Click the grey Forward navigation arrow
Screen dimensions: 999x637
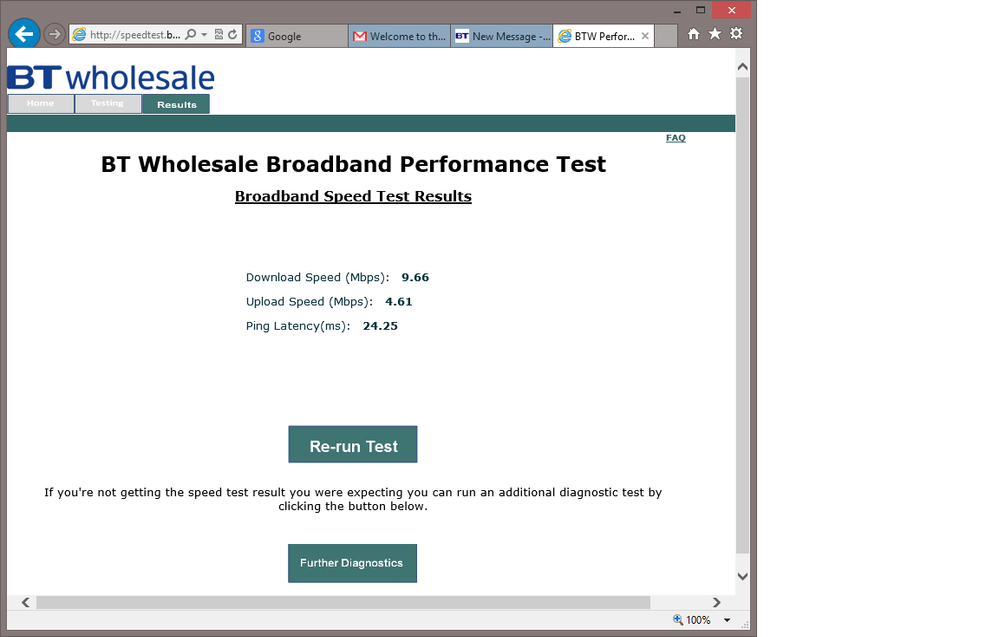coord(55,34)
